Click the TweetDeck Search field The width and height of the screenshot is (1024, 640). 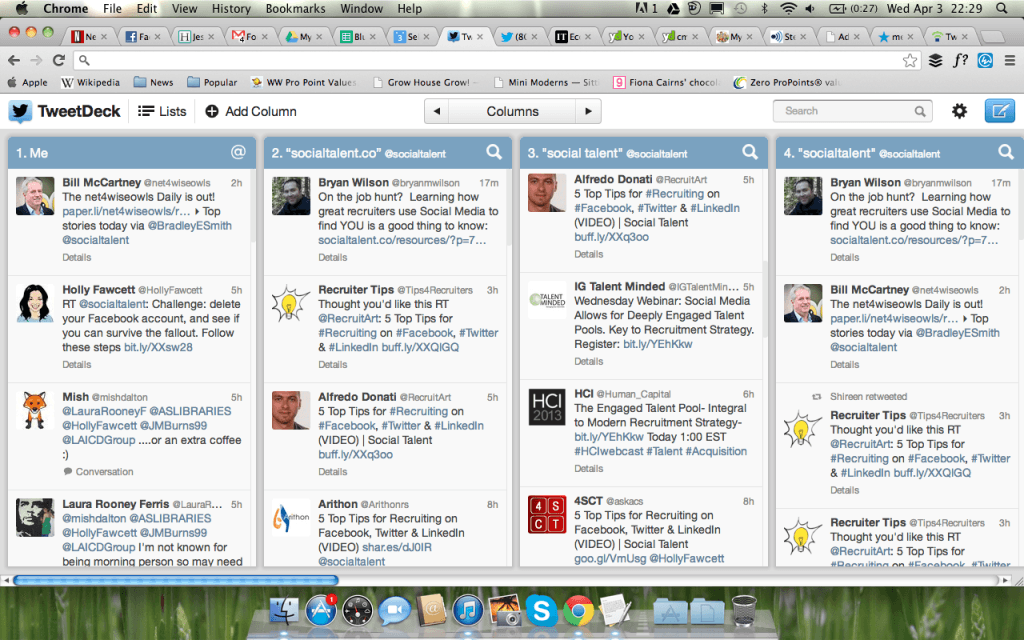pos(852,111)
